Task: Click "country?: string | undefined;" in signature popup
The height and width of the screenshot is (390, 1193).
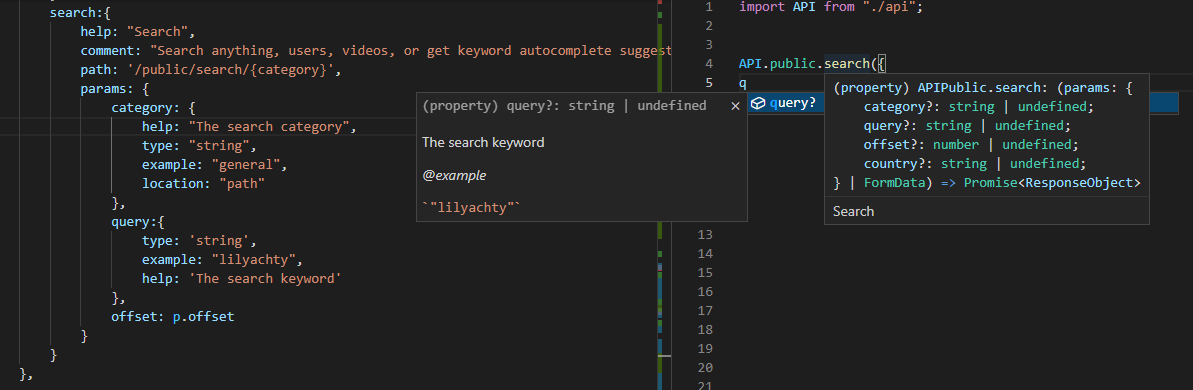Action: click(x=975, y=164)
